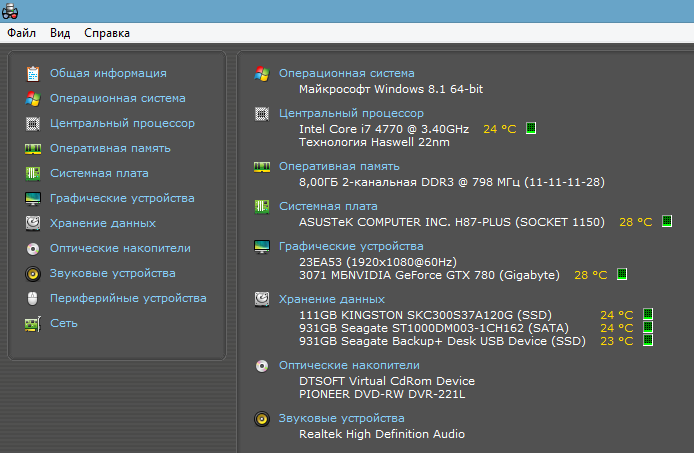
Task: Go to Периферийные устройства in the sidebar
Action: (x=128, y=298)
